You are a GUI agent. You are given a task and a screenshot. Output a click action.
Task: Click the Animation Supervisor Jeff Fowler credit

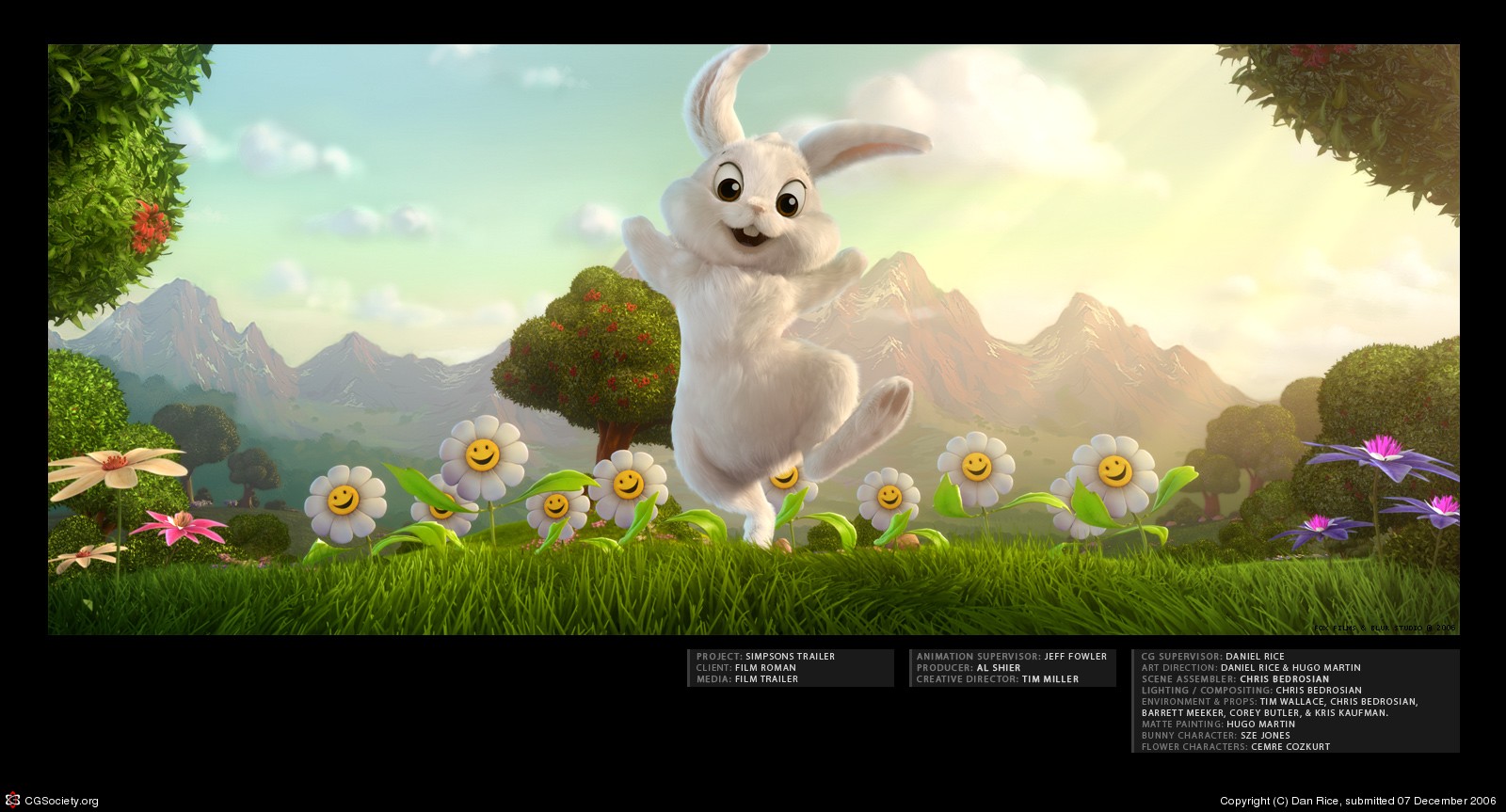(1011, 657)
